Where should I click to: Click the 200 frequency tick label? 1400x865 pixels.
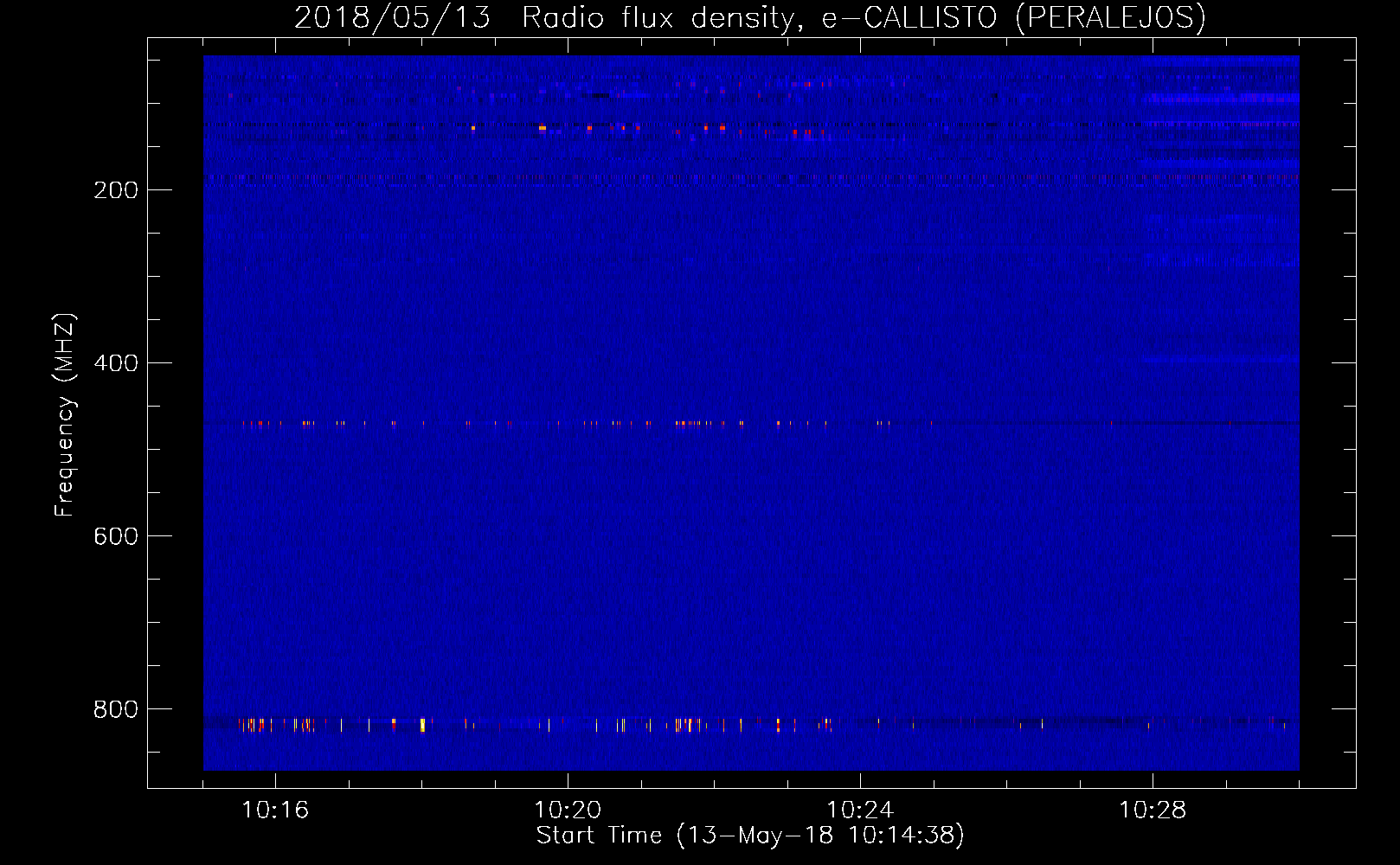point(116,190)
